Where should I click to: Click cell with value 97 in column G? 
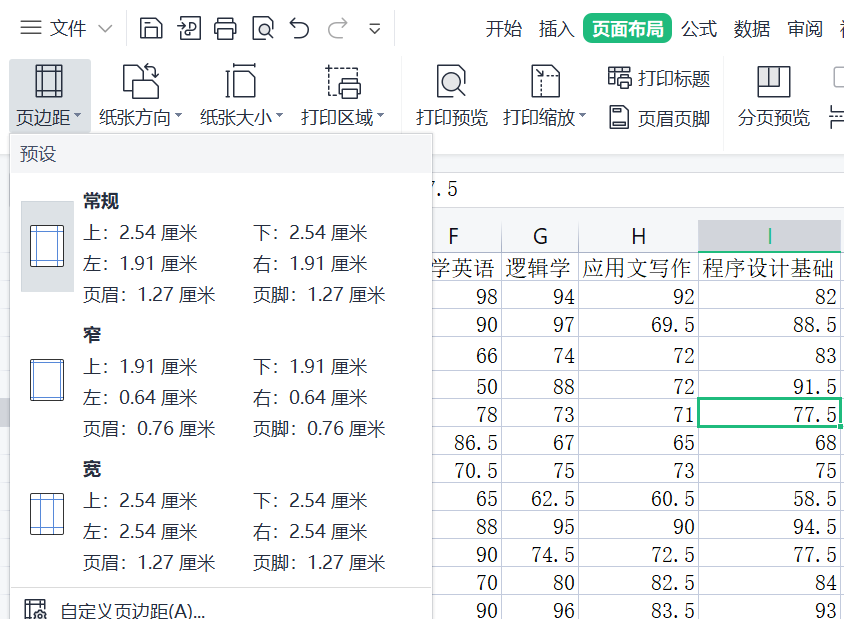pos(540,325)
